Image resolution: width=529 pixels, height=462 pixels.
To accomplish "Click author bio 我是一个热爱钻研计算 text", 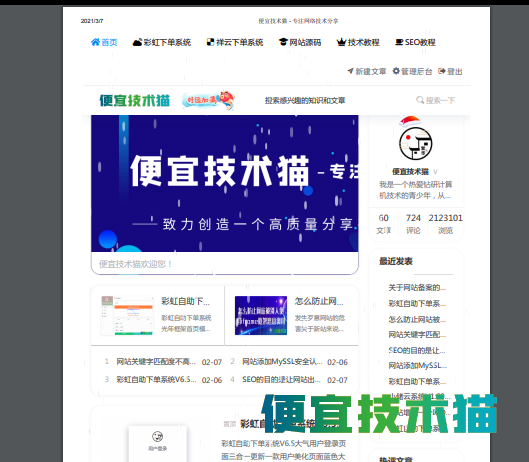I will (415, 190).
